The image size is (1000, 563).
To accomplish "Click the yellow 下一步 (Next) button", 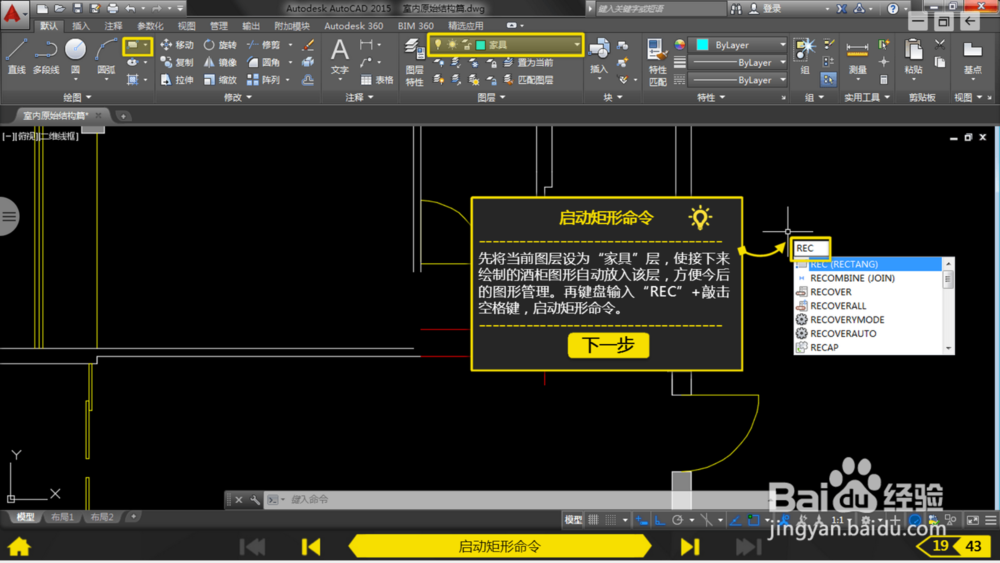I will (x=608, y=345).
